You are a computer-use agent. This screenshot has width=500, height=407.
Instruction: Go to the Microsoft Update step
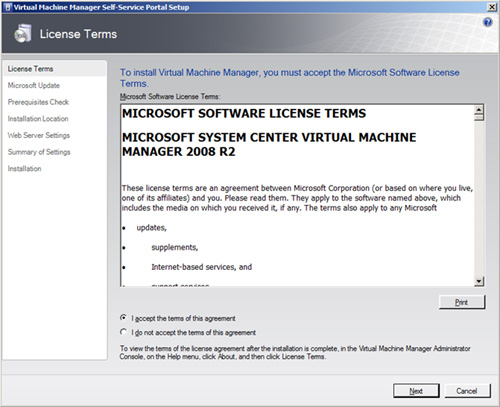pyautogui.click(x=34, y=85)
